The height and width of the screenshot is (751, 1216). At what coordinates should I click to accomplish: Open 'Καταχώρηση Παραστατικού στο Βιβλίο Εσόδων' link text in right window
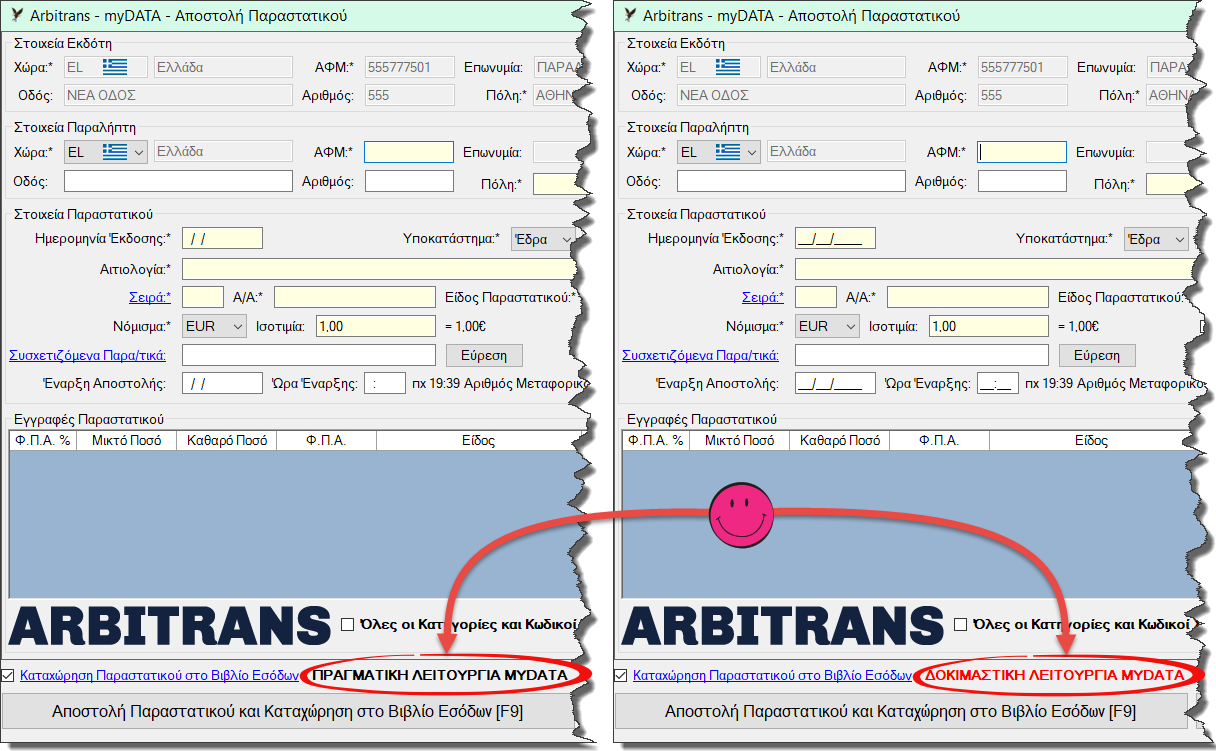tap(772, 675)
